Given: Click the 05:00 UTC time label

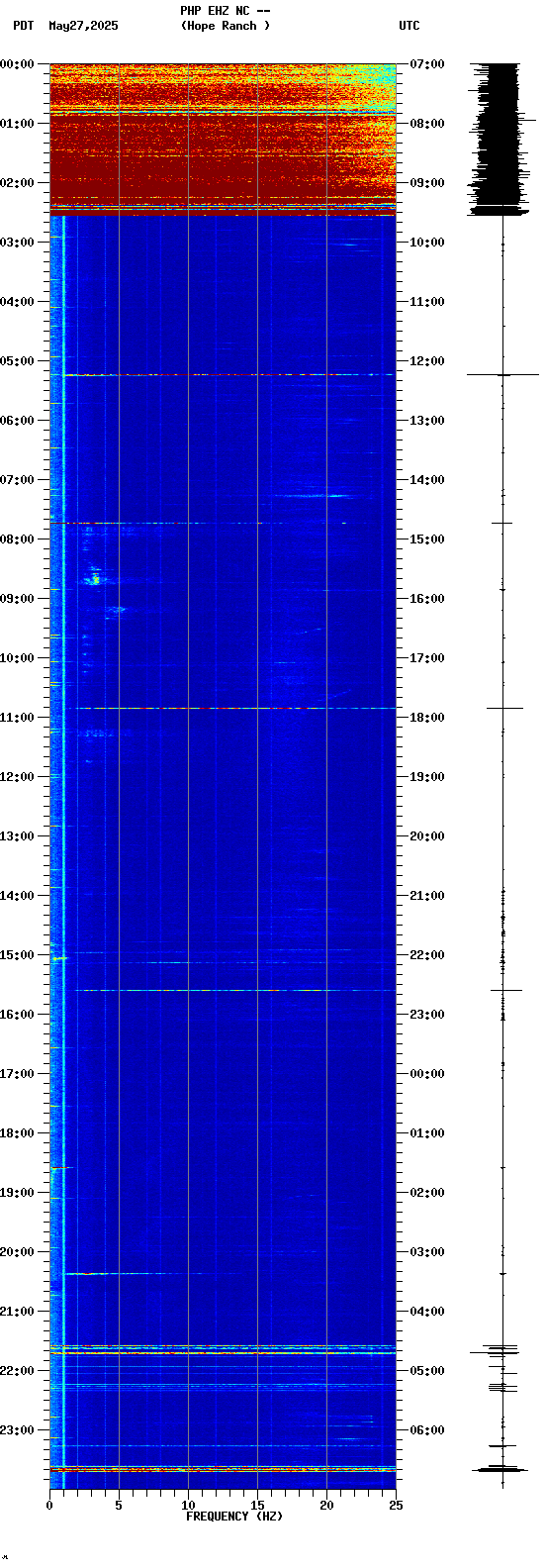Looking at the screenshot, I should [427, 1371].
